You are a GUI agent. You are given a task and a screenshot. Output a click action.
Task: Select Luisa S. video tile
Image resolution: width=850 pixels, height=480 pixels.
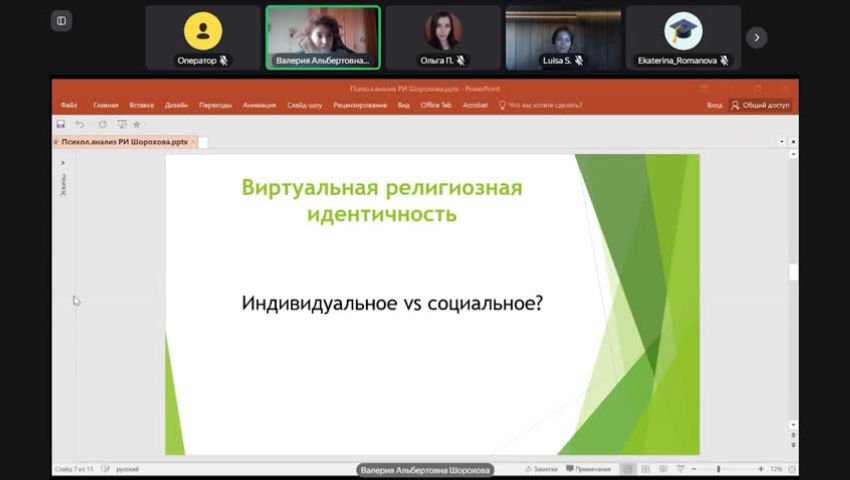563,37
